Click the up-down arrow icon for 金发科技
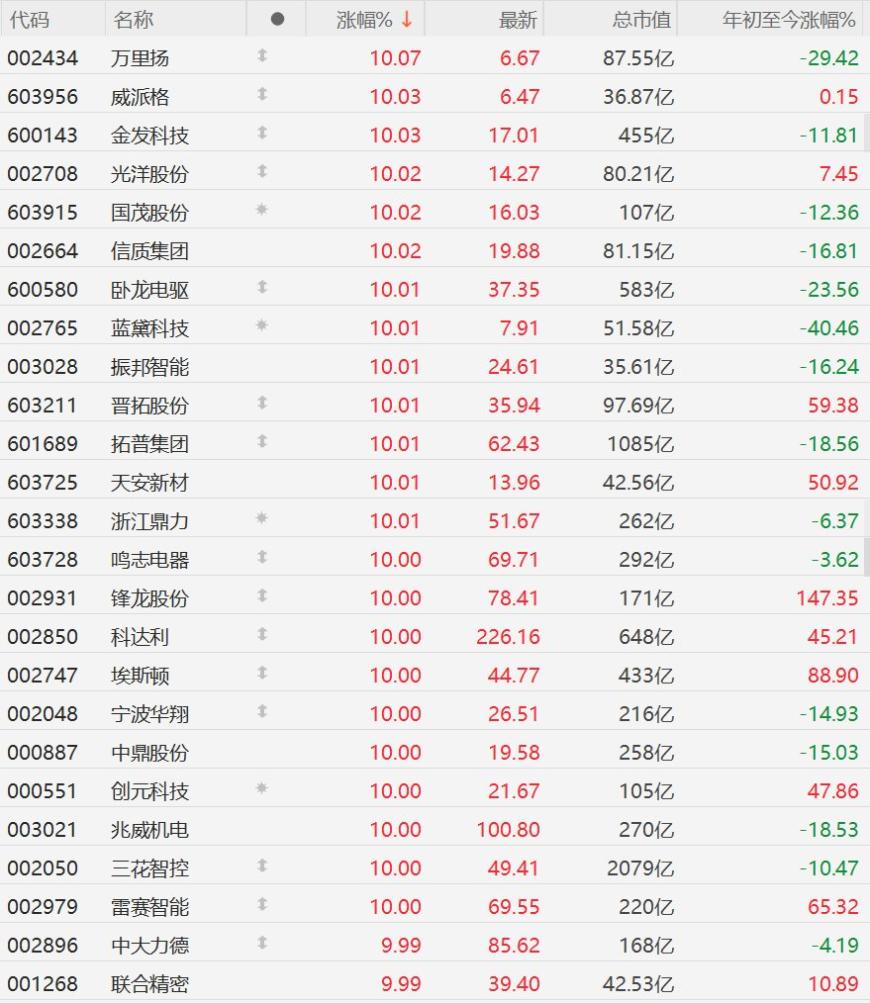The height and width of the screenshot is (1003, 870). [262, 132]
